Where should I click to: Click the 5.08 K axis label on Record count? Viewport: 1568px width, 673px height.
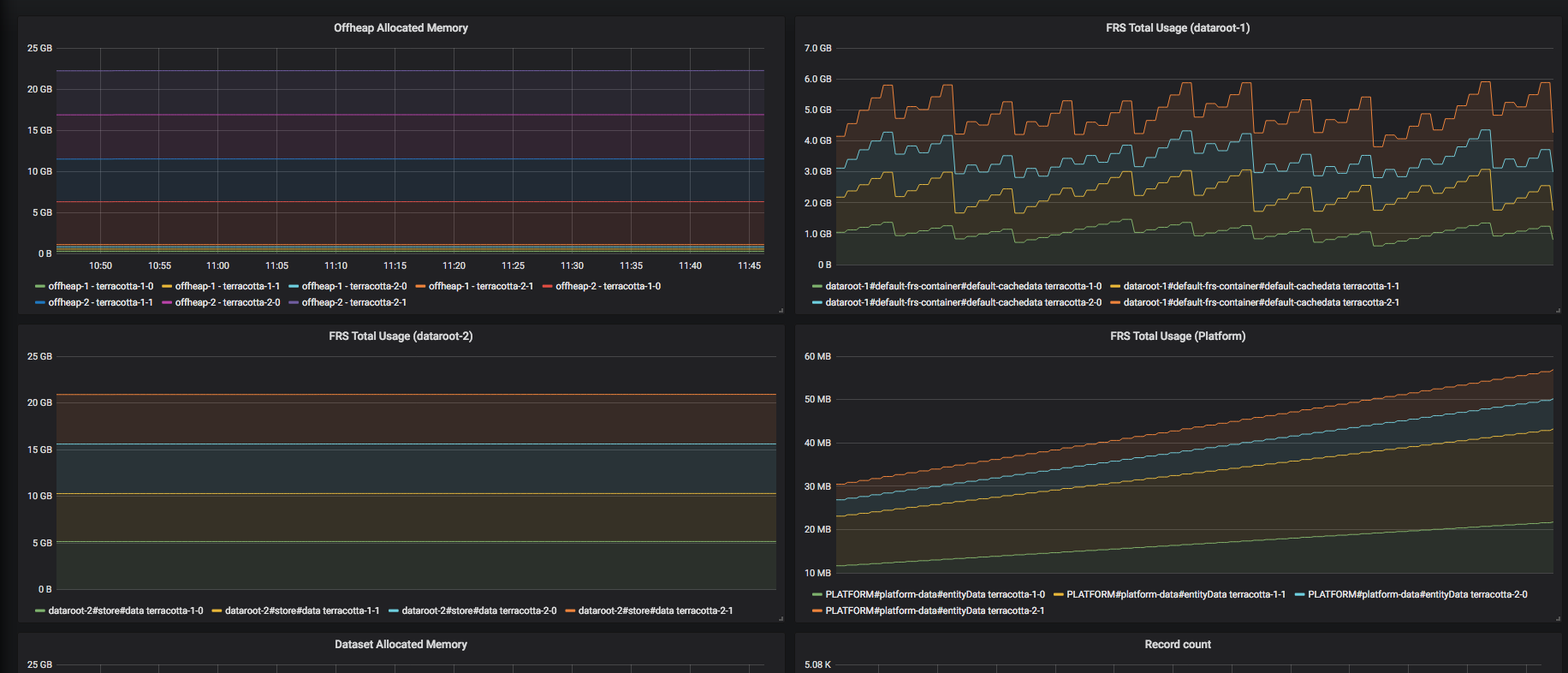click(817, 664)
